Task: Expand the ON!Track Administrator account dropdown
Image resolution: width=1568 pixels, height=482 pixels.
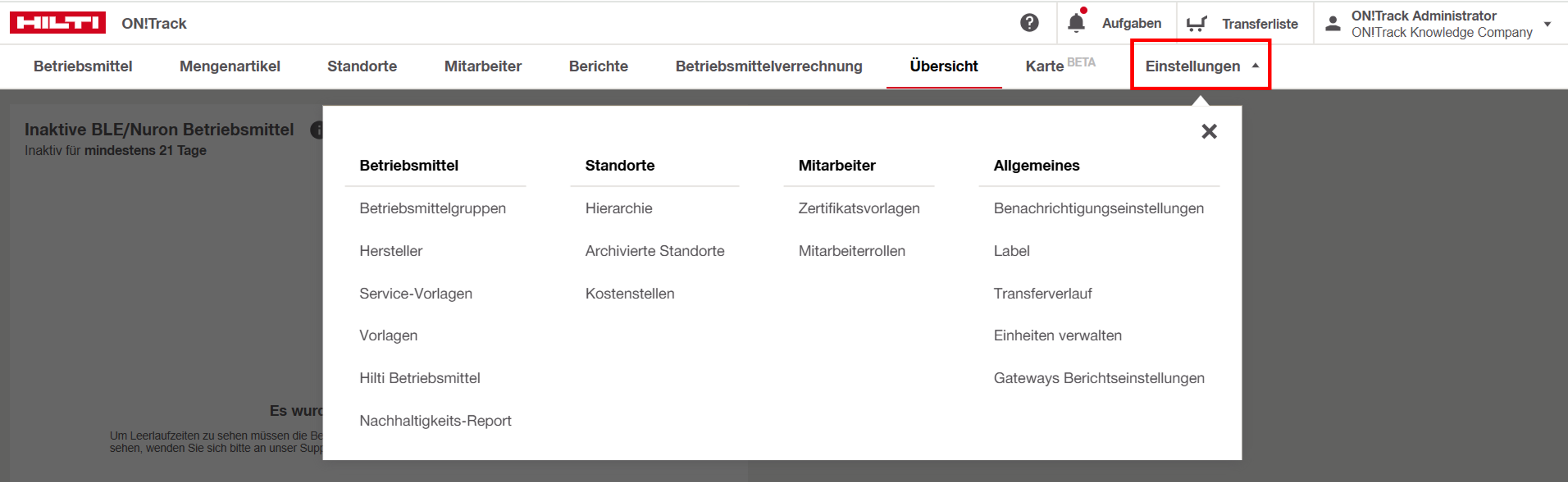Action: click(1547, 24)
